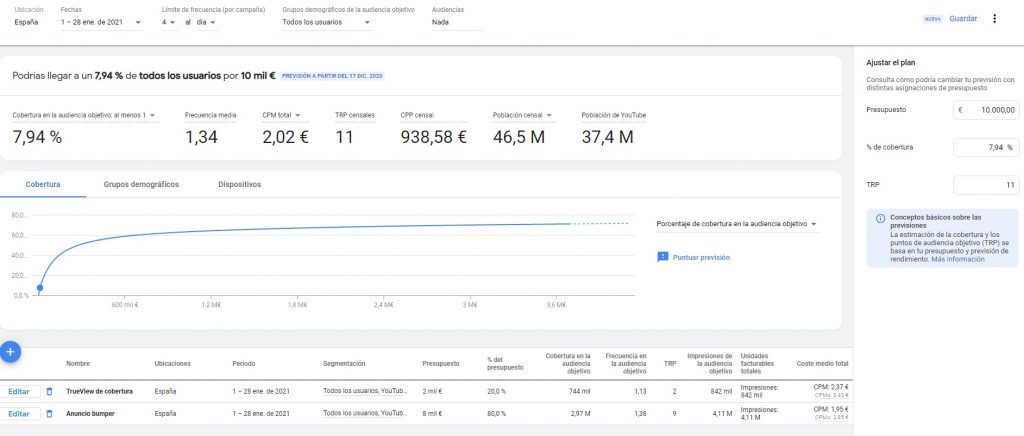Click the TRP input field showing 11

click(986, 185)
